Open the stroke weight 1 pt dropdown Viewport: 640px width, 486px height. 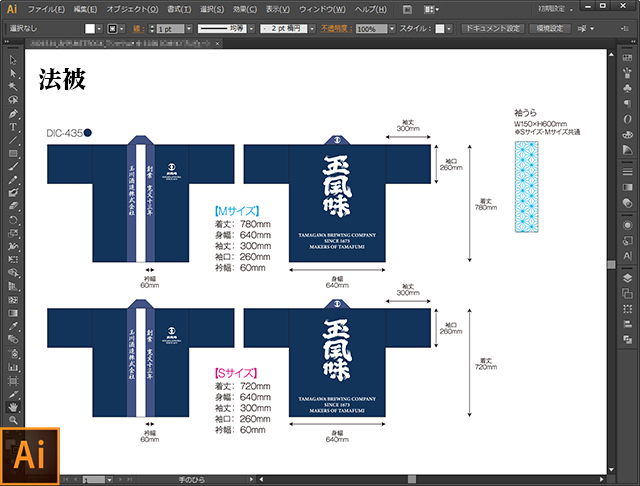pos(189,29)
